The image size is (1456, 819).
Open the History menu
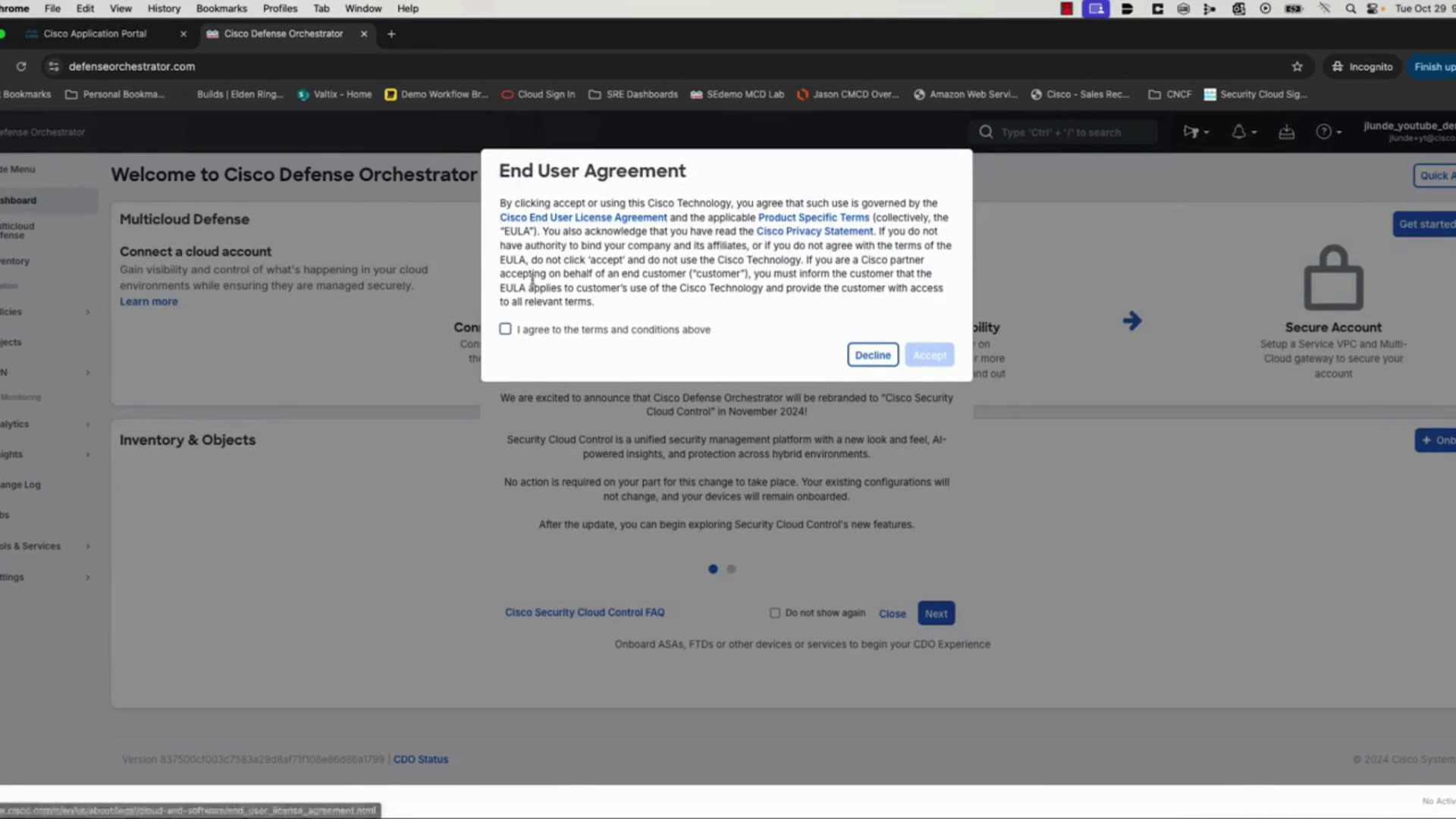(164, 8)
